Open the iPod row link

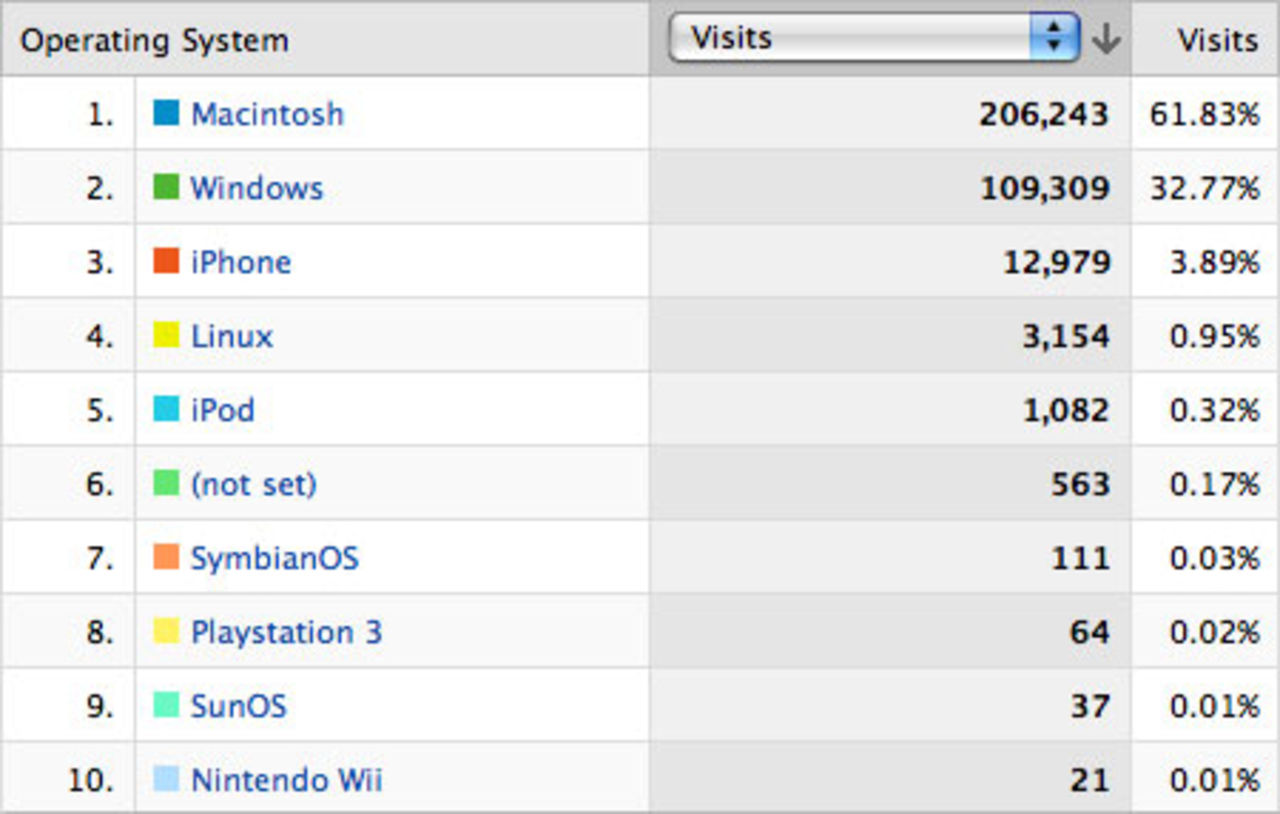(x=223, y=410)
